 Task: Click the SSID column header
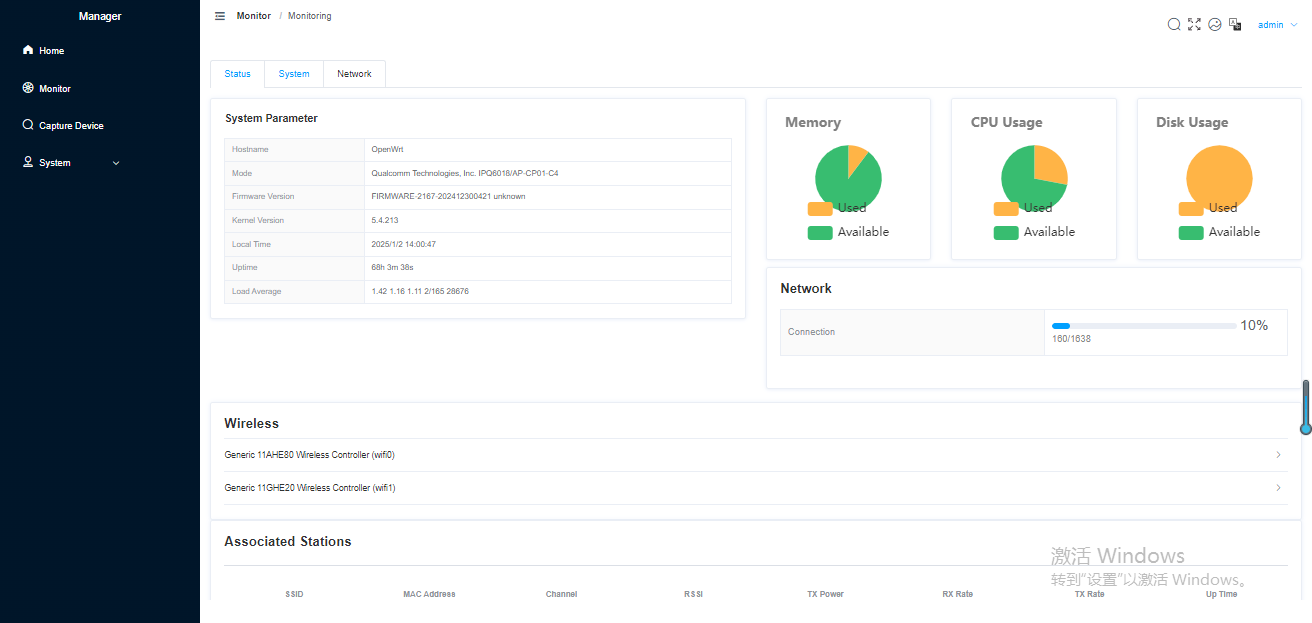coord(294,594)
